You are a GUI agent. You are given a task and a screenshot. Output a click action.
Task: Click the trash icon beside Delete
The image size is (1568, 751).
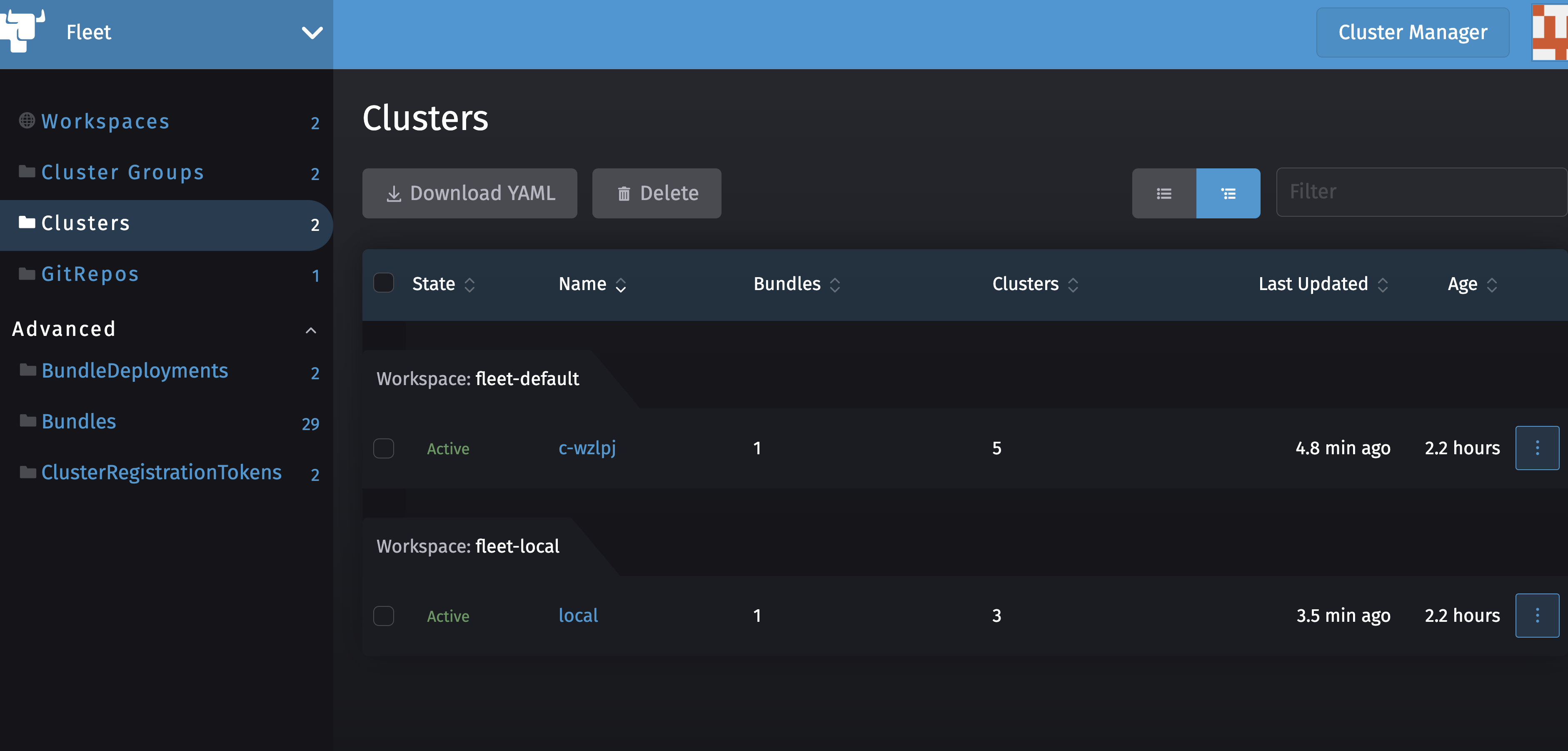pyautogui.click(x=624, y=193)
